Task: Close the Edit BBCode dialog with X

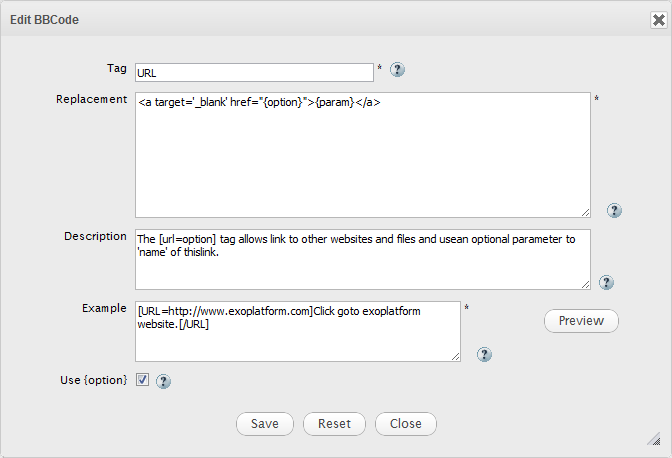Action: tap(656, 19)
